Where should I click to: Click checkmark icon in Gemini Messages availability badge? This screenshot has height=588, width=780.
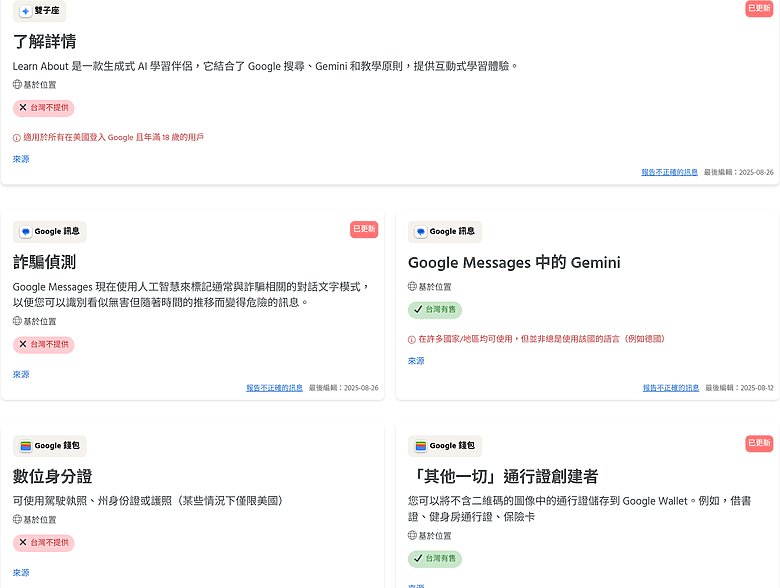click(418, 309)
